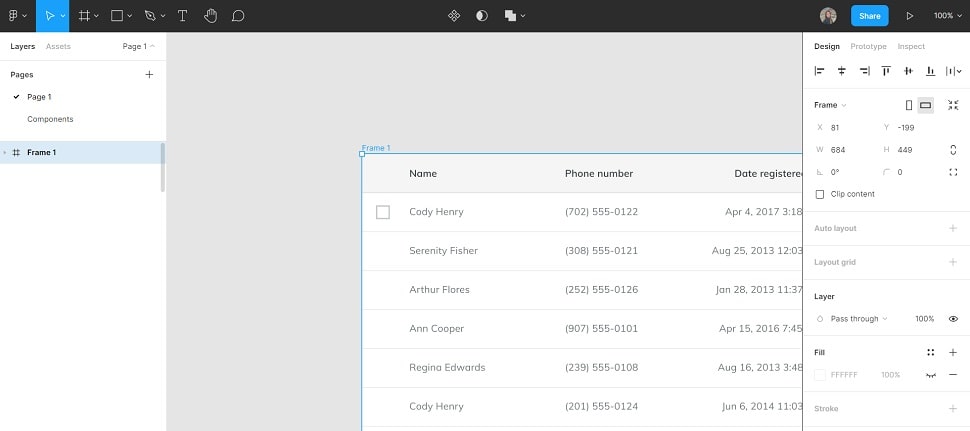The image size is (970, 431).
Task: Toggle Constrain proportions lock
Action: (953, 150)
